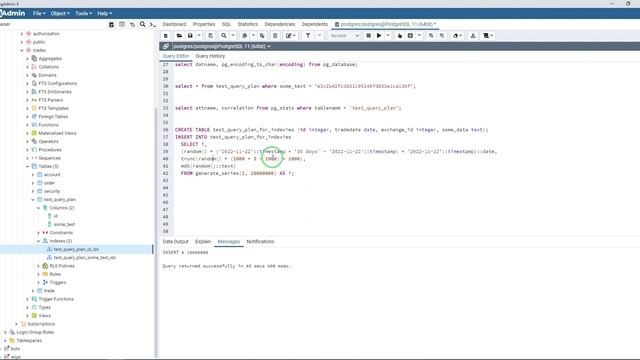Open PSQL terminal icon in browser toolbar
Viewport: 640px width, 360px height.
[x=153, y=24]
